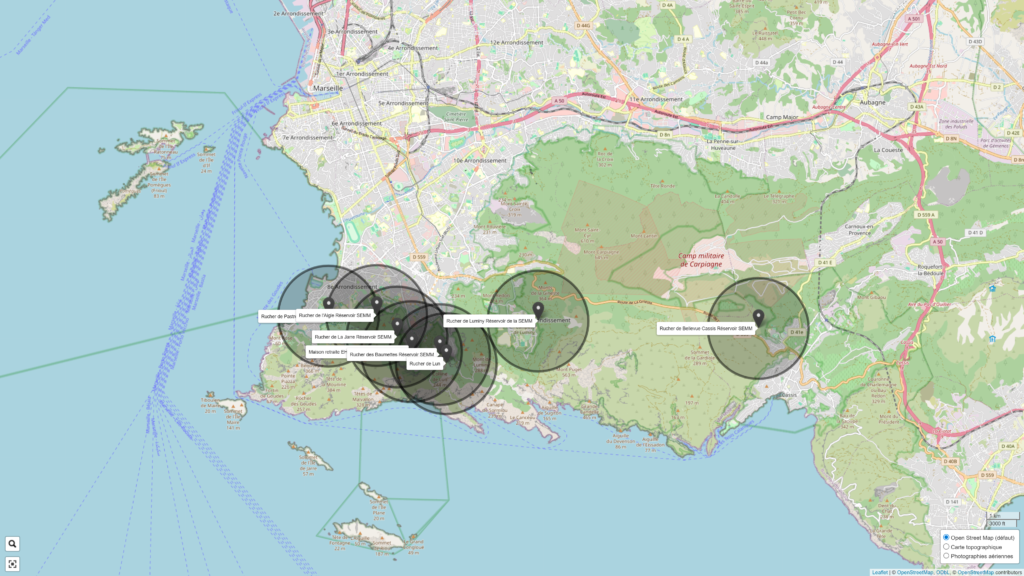This screenshot has height=576, width=1024.
Task: Click the Rucher de La Jarre pin
Action: coord(397,326)
